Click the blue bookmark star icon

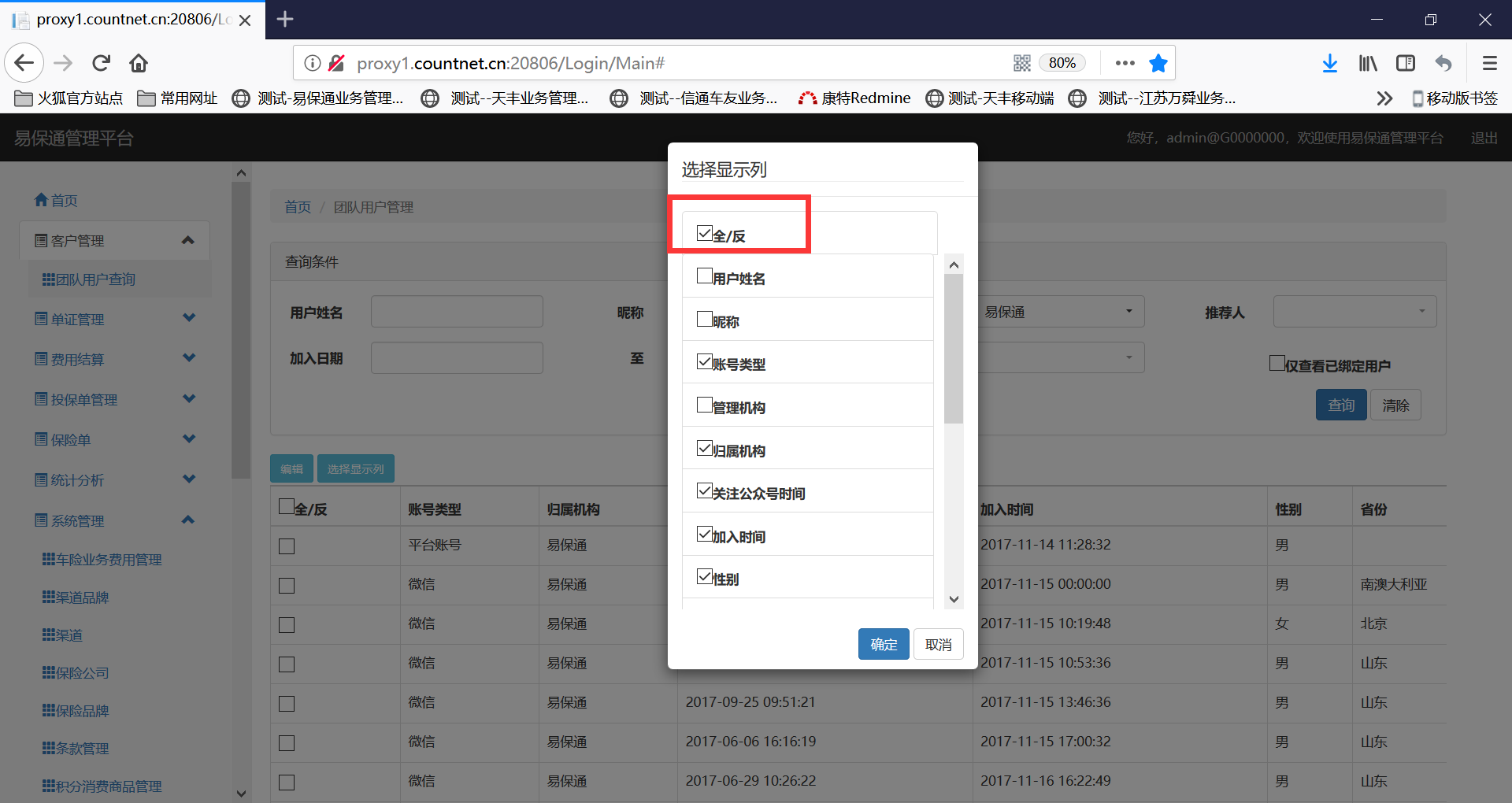1158,63
